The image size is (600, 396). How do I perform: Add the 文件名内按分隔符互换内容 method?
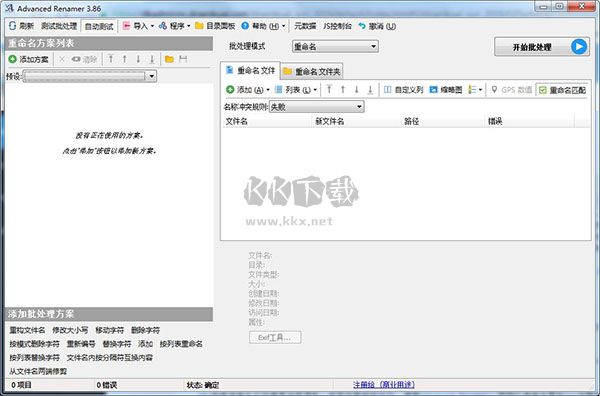point(109,357)
